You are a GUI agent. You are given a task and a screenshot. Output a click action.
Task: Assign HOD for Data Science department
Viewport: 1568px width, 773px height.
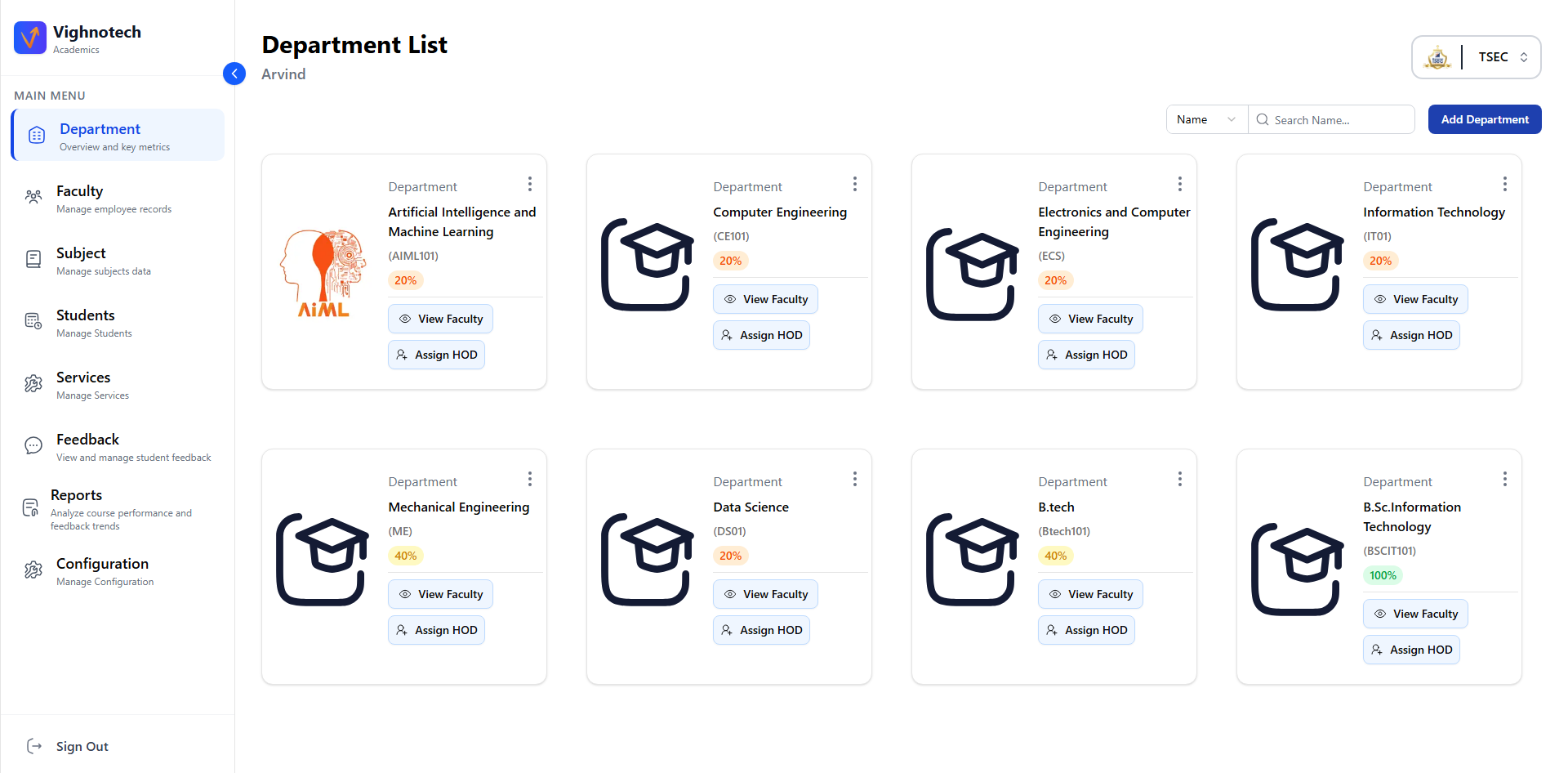pos(761,630)
